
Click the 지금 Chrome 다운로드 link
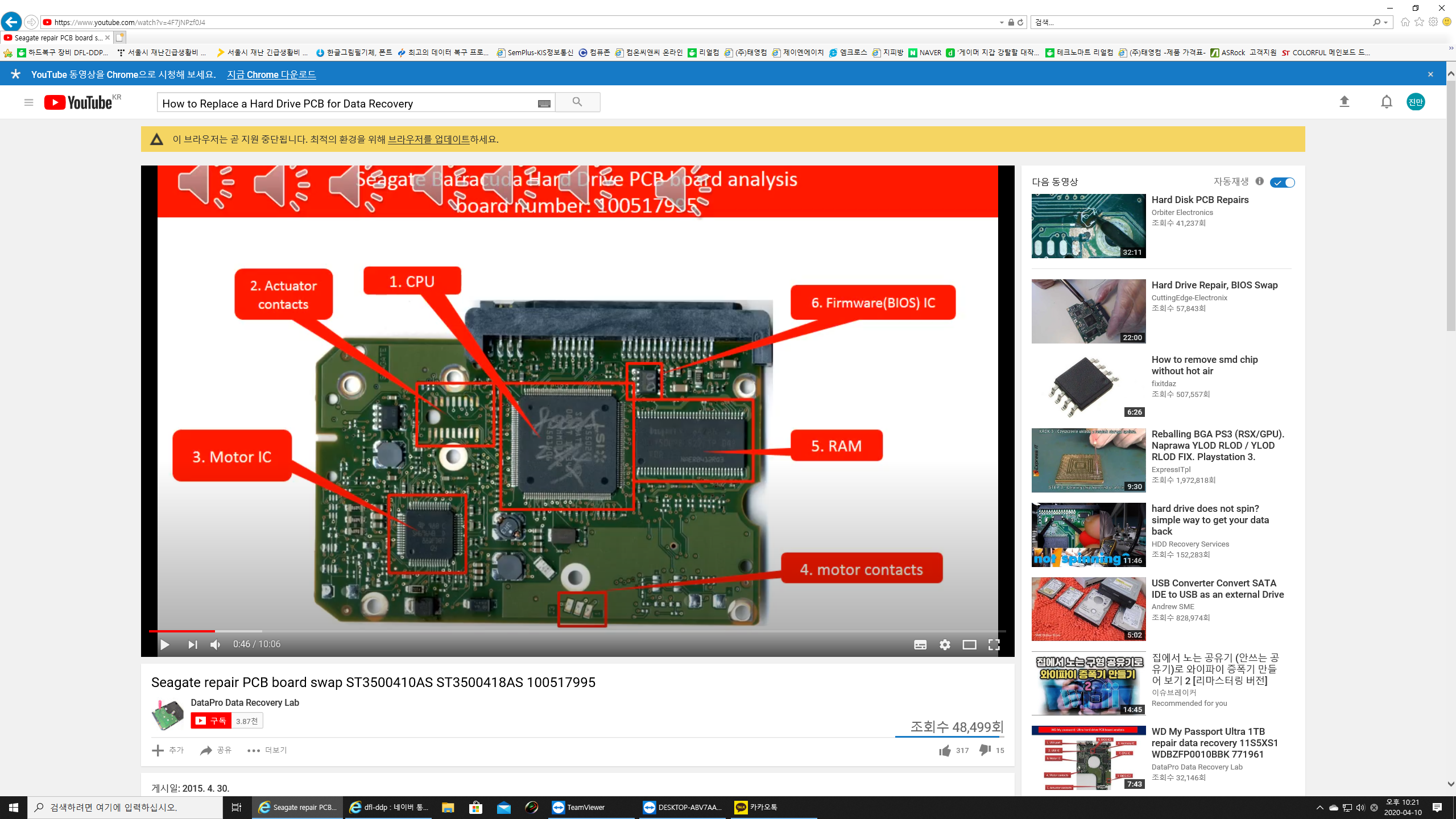point(271,75)
